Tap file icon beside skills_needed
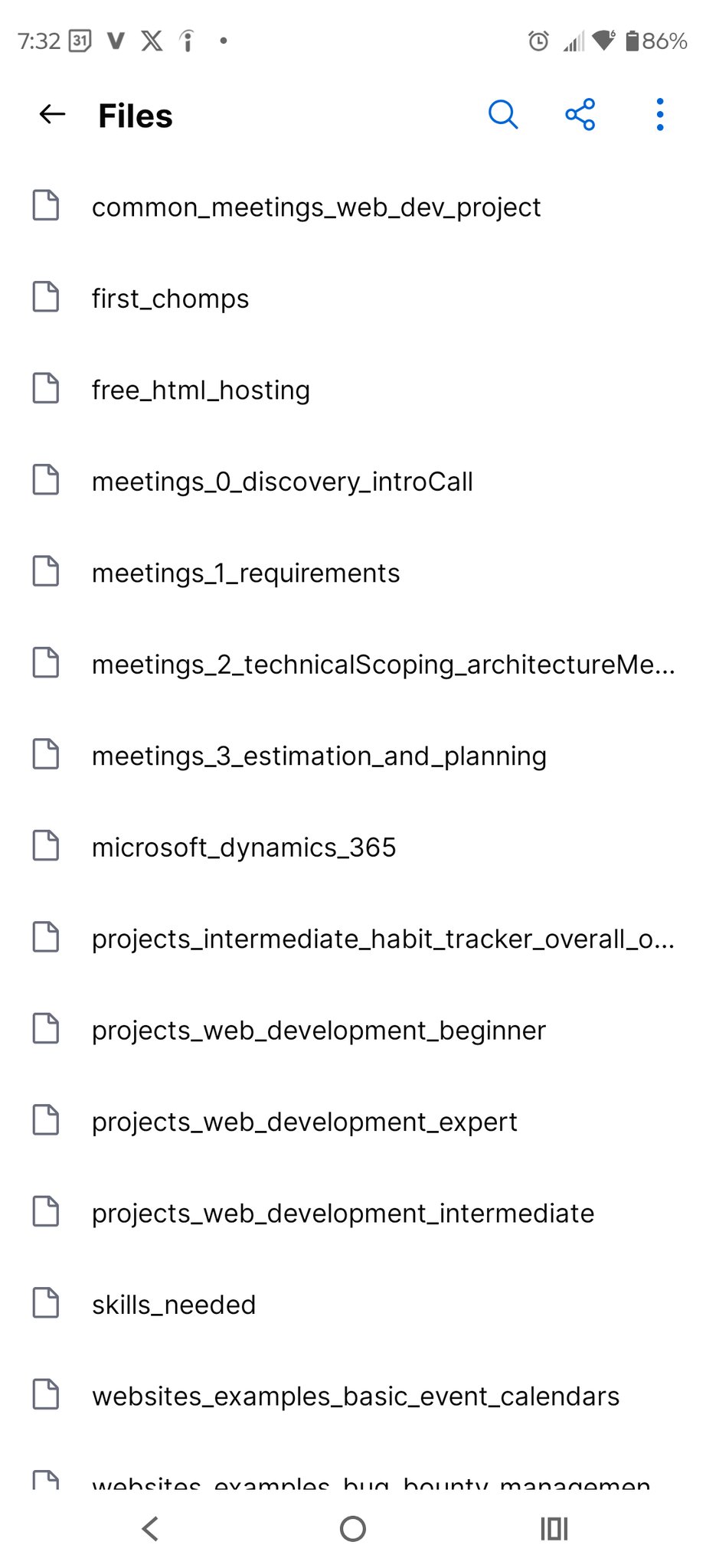 [x=46, y=1303]
